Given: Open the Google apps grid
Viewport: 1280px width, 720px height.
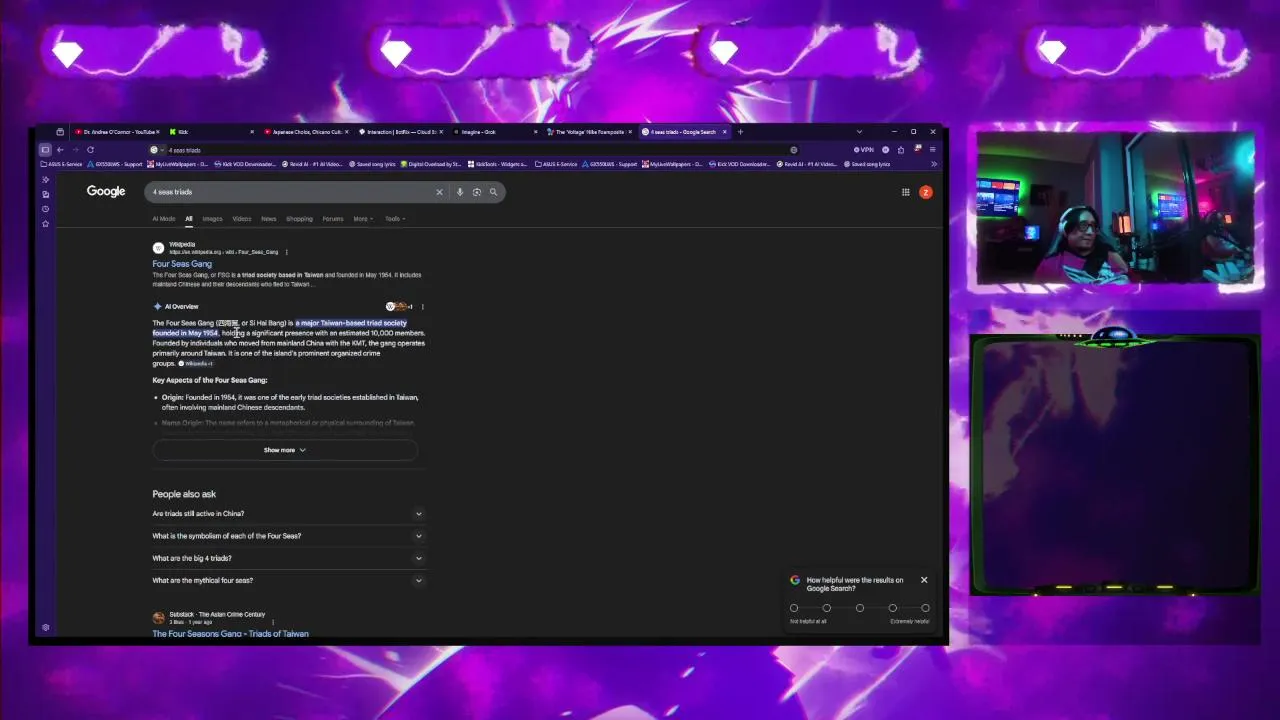Looking at the screenshot, I should click(x=906, y=192).
